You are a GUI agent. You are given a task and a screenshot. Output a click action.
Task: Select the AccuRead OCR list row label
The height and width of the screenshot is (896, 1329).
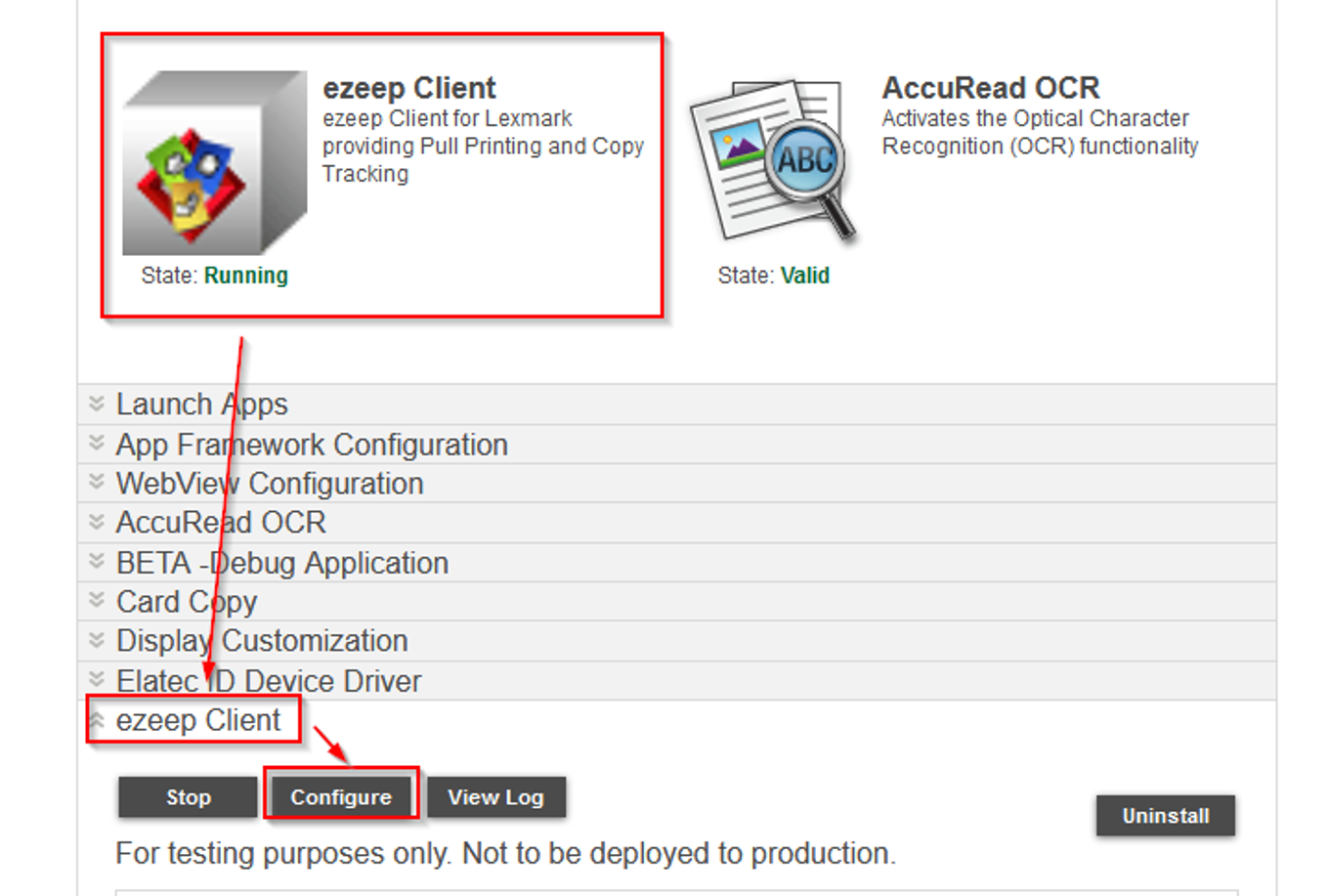[x=221, y=523]
